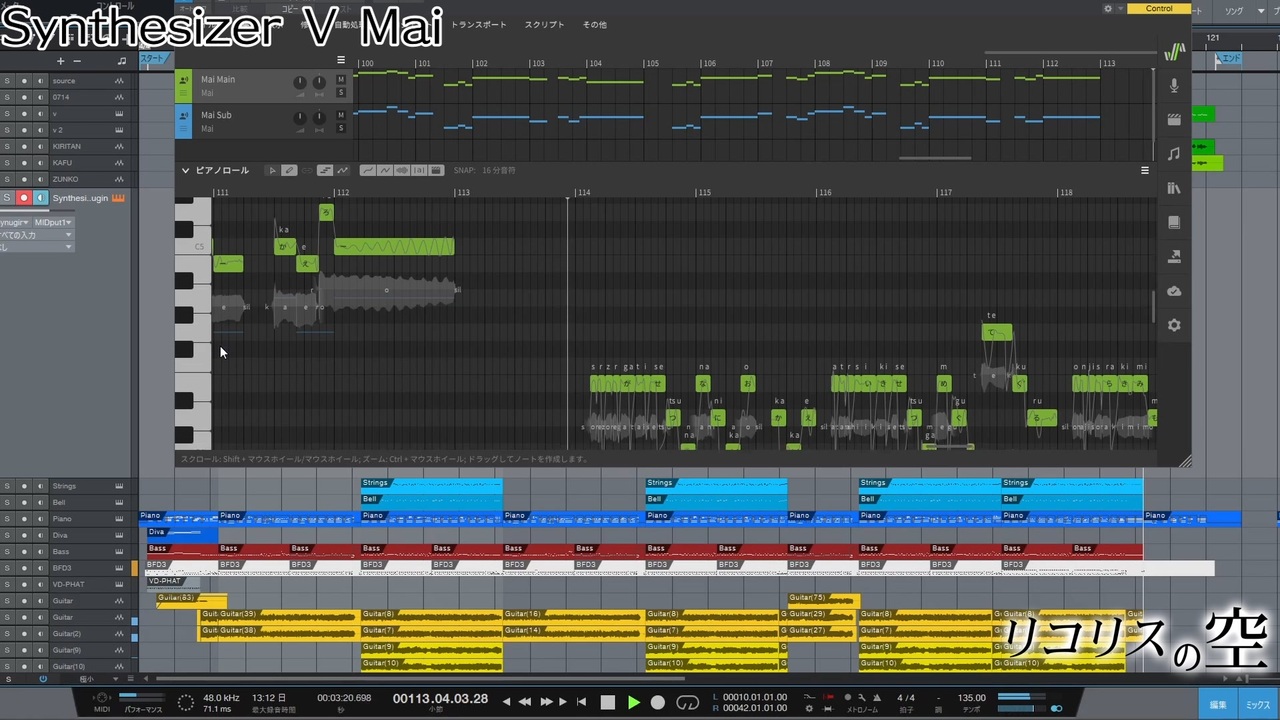Select the KIRITAN track name
Image resolution: width=1280 pixels, height=720 pixels.
[x=66, y=146]
